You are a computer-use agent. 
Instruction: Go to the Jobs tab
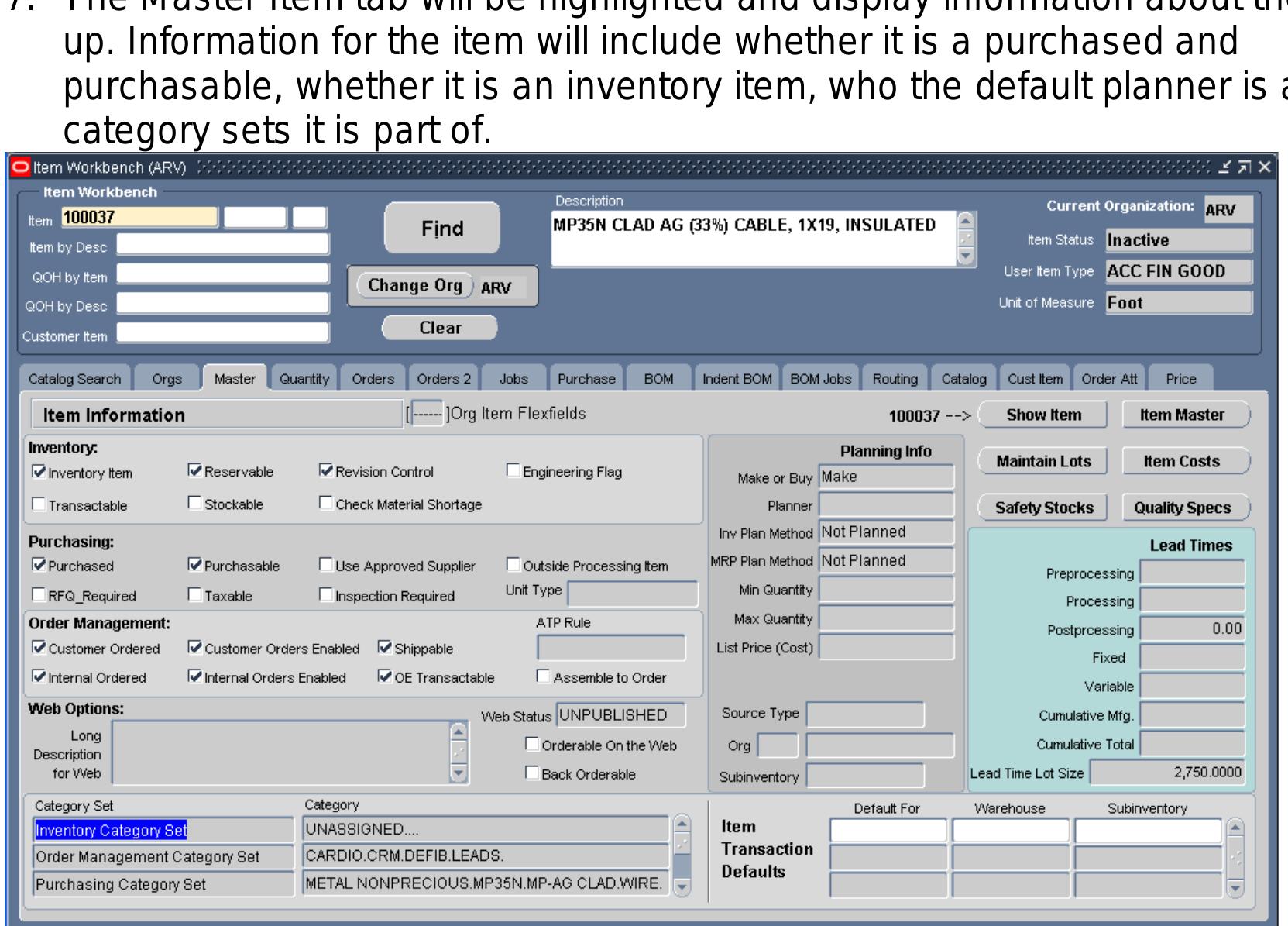pyautogui.click(x=513, y=379)
